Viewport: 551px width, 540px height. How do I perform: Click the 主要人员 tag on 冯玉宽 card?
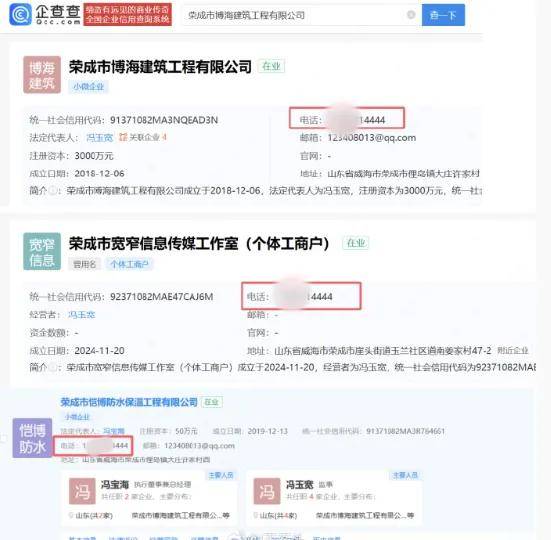[x=405, y=475]
